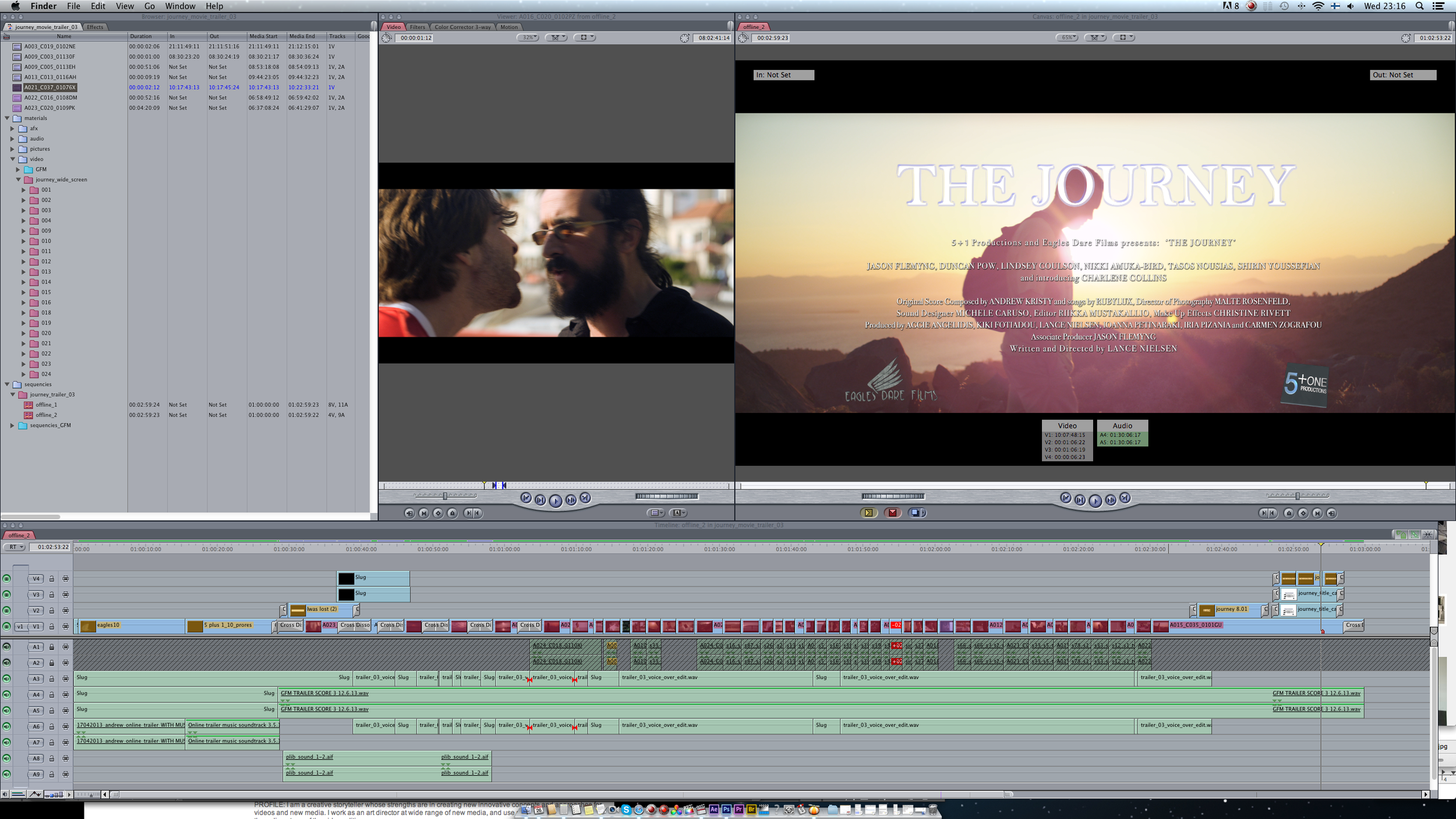
Task: Click Play Around Current Frame in Canvas
Action: tap(1110, 500)
